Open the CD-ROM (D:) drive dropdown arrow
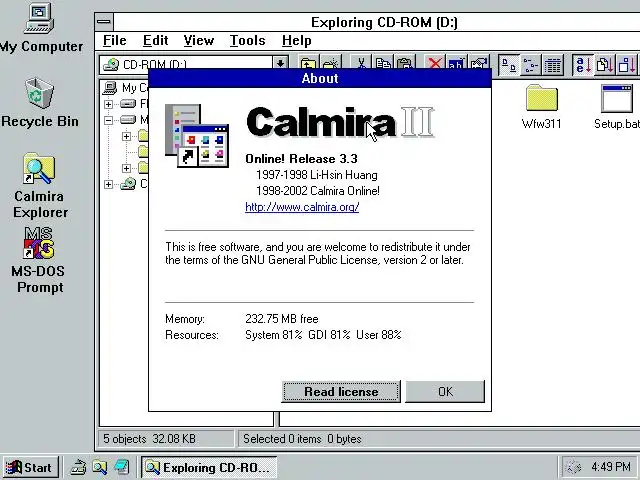The image size is (640, 480). pos(280,64)
